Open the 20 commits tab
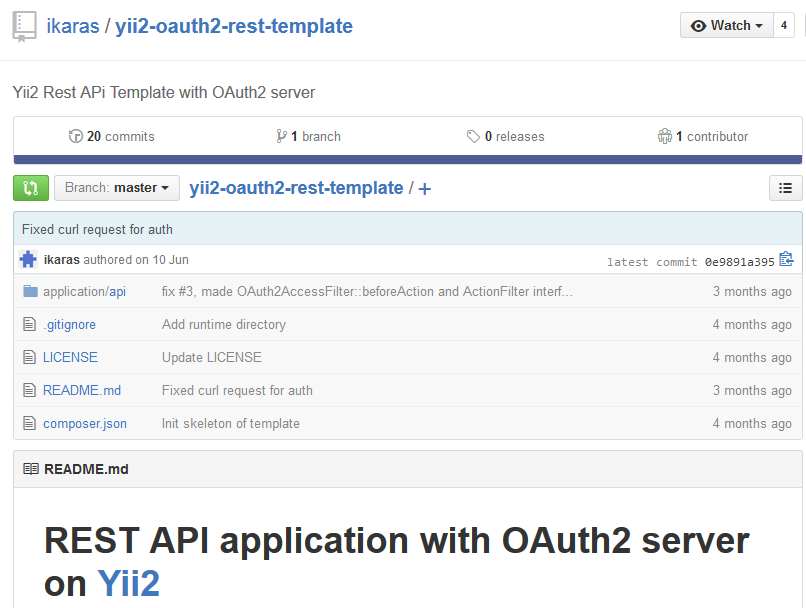 pos(111,137)
